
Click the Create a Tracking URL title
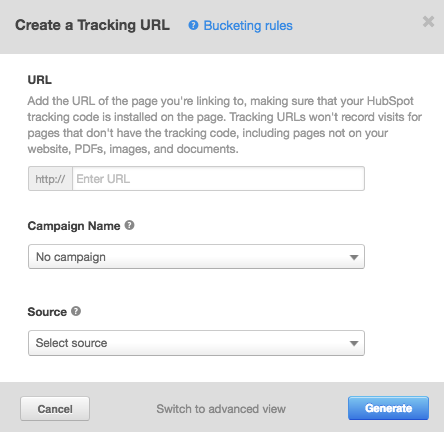(92, 25)
